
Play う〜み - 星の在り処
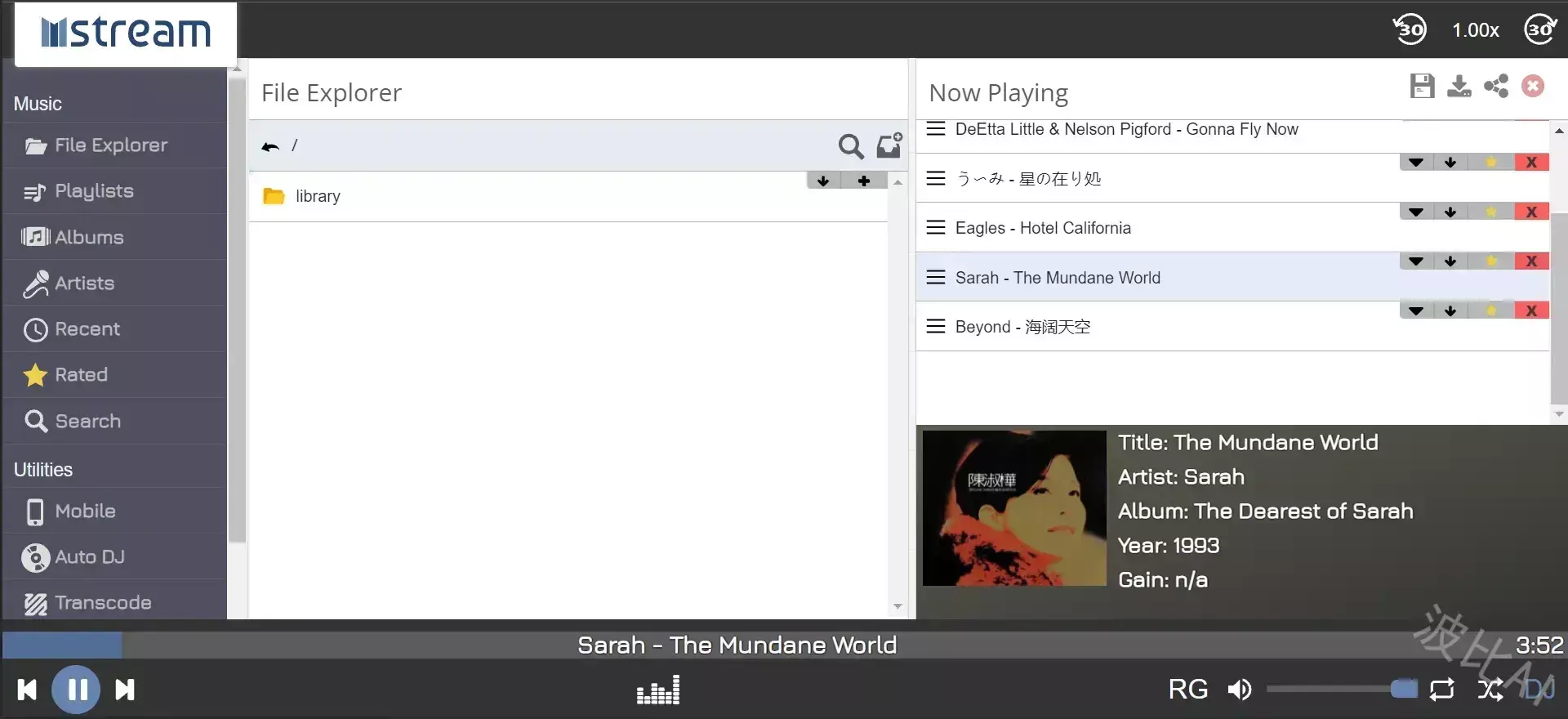pyautogui.click(x=1028, y=179)
